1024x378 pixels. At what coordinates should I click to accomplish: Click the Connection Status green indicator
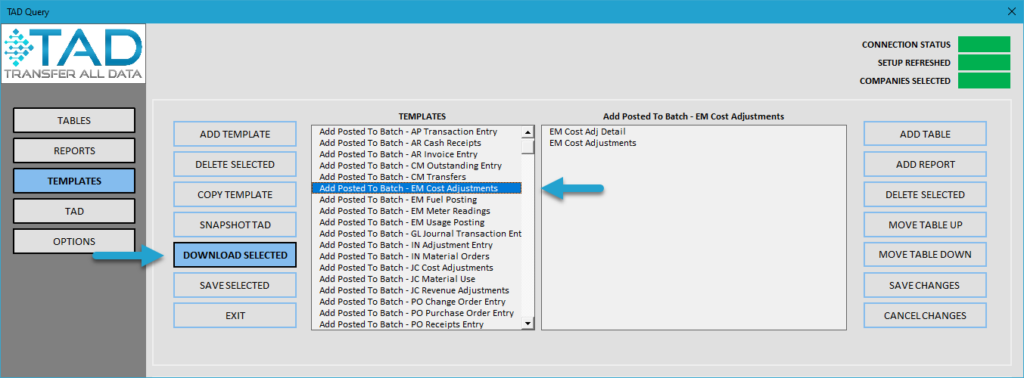point(984,44)
